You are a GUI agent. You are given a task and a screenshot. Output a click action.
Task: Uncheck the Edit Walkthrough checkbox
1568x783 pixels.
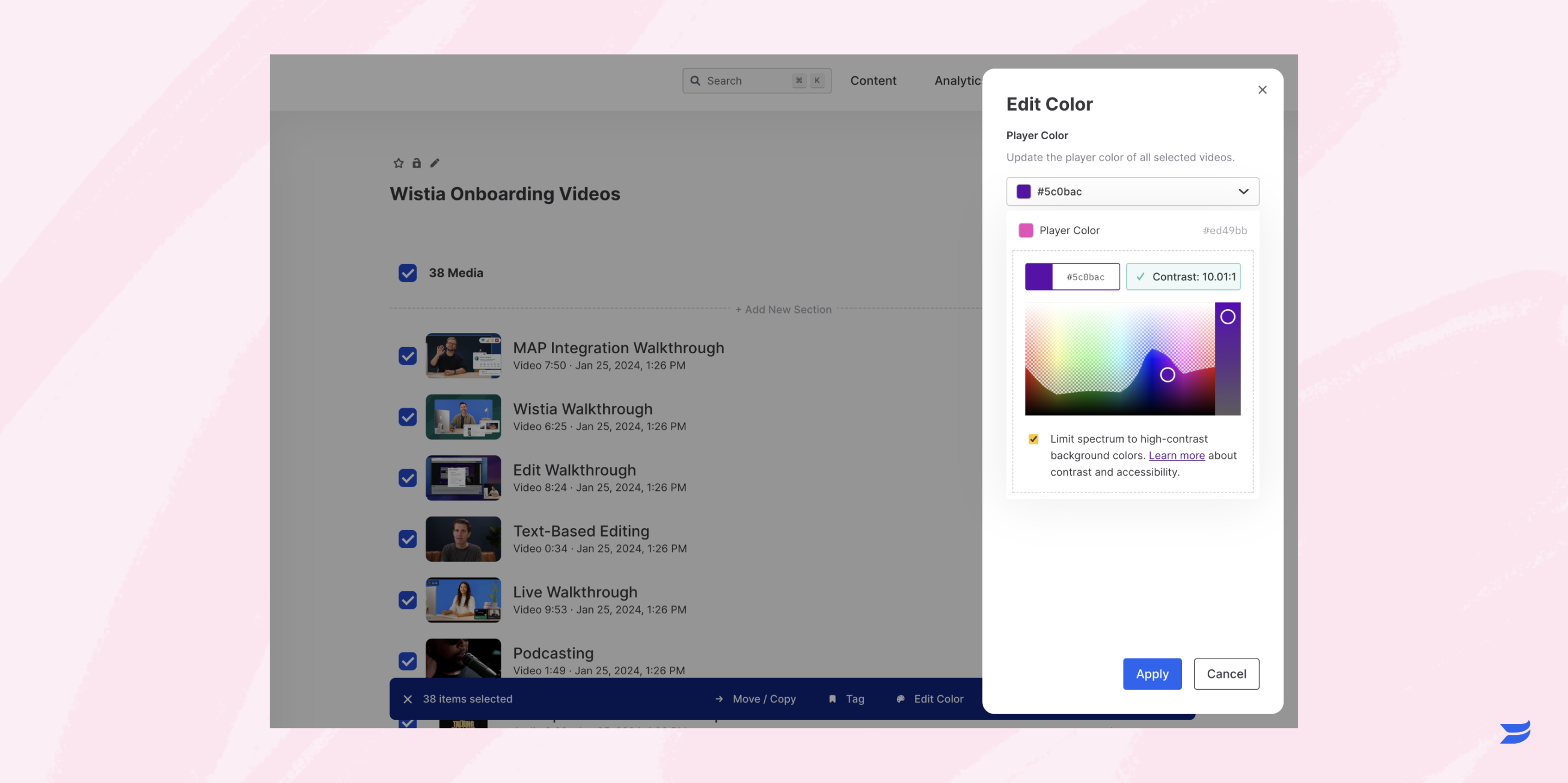pos(408,478)
